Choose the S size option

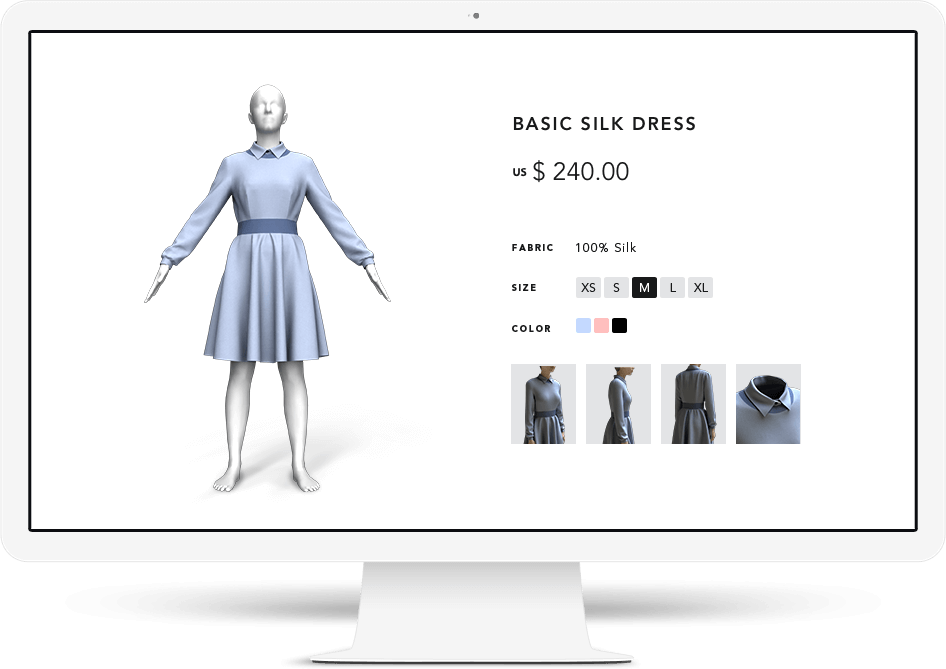click(x=616, y=288)
